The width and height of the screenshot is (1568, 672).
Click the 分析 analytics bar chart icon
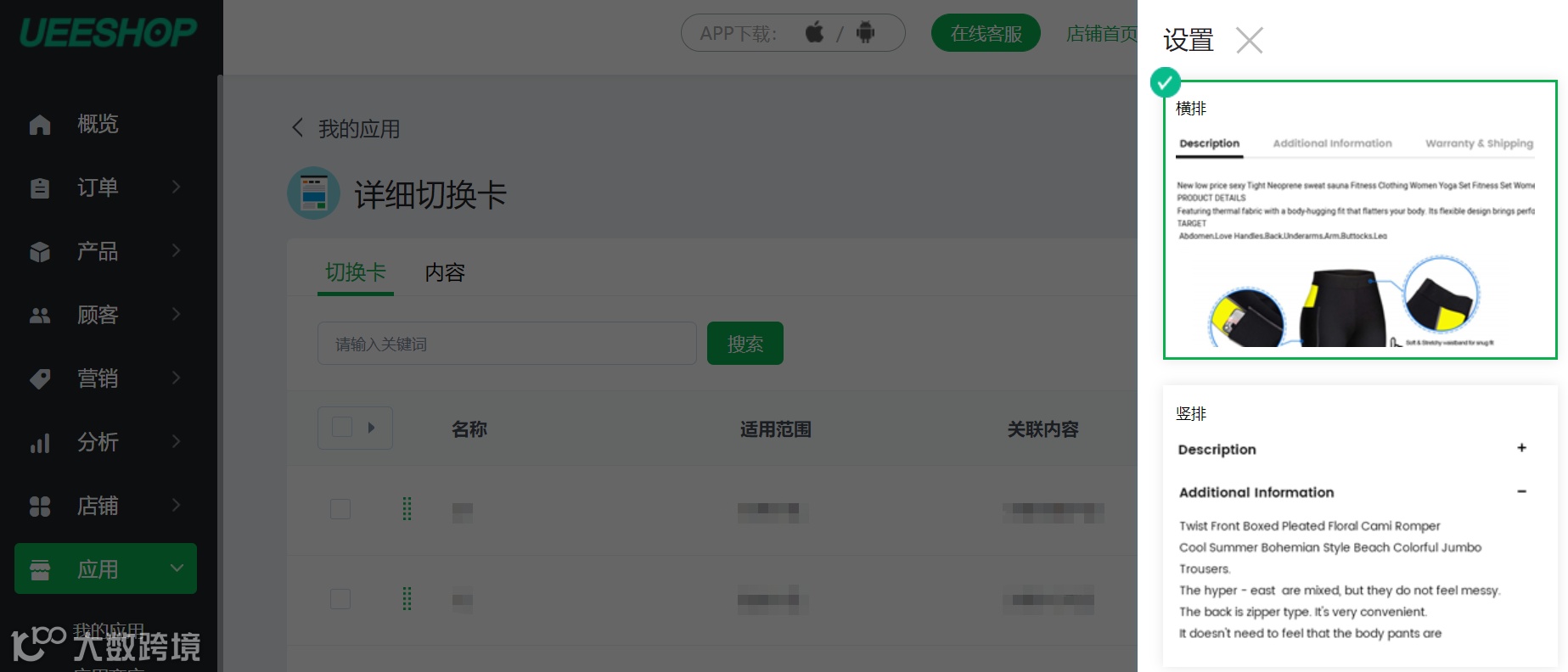point(40,443)
